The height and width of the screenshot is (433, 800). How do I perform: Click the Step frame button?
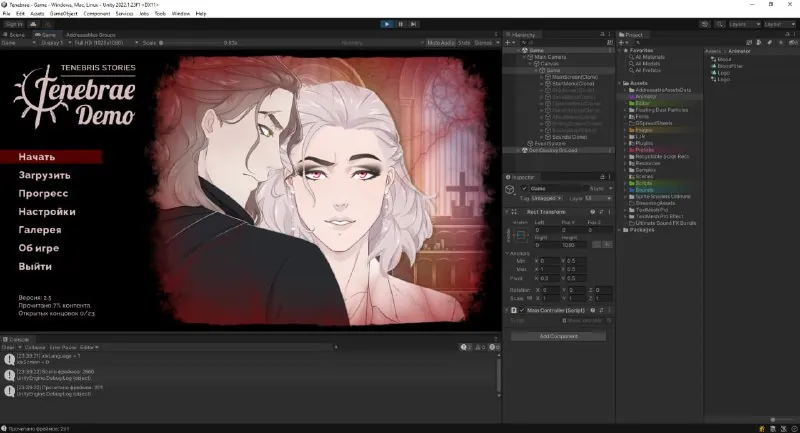(414, 24)
